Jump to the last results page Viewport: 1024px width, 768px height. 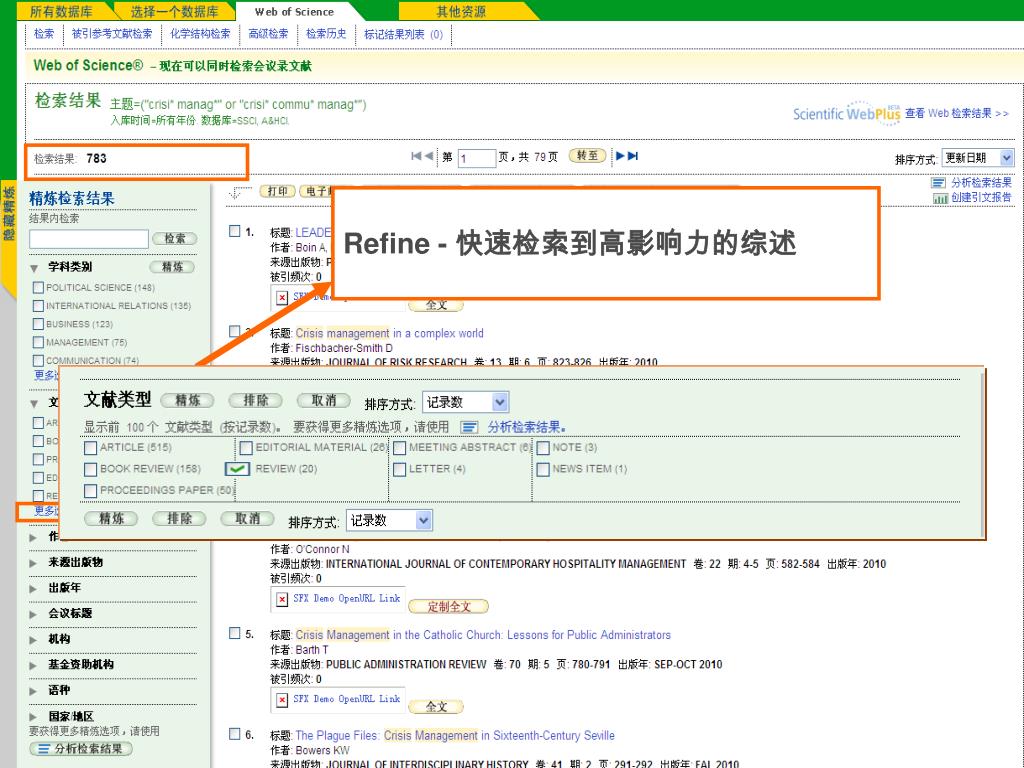pos(633,156)
